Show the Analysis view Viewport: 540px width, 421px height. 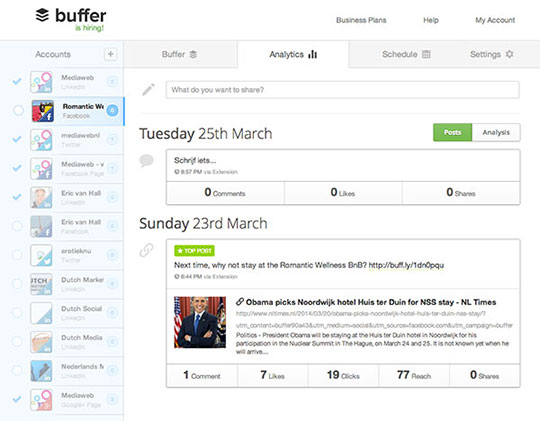496,132
